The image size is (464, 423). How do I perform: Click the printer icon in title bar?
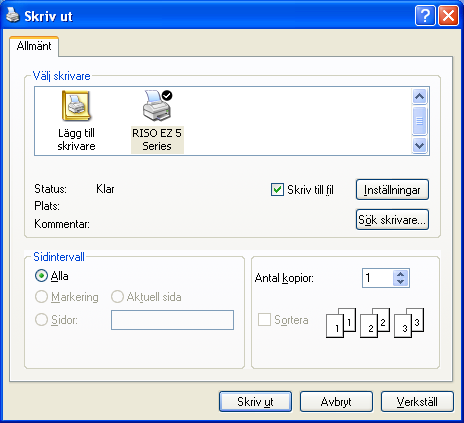point(12,15)
